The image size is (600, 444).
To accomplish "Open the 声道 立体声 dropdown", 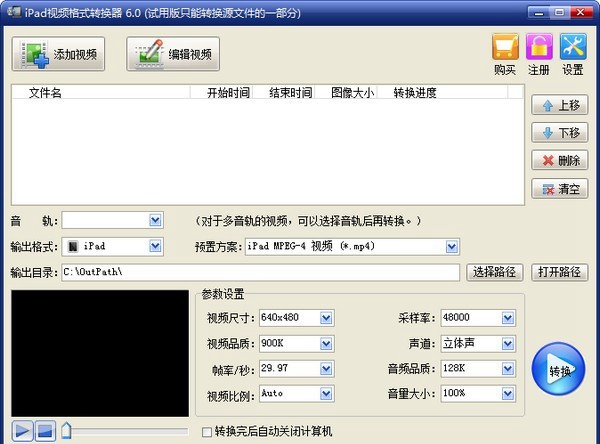I will (x=508, y=343).
